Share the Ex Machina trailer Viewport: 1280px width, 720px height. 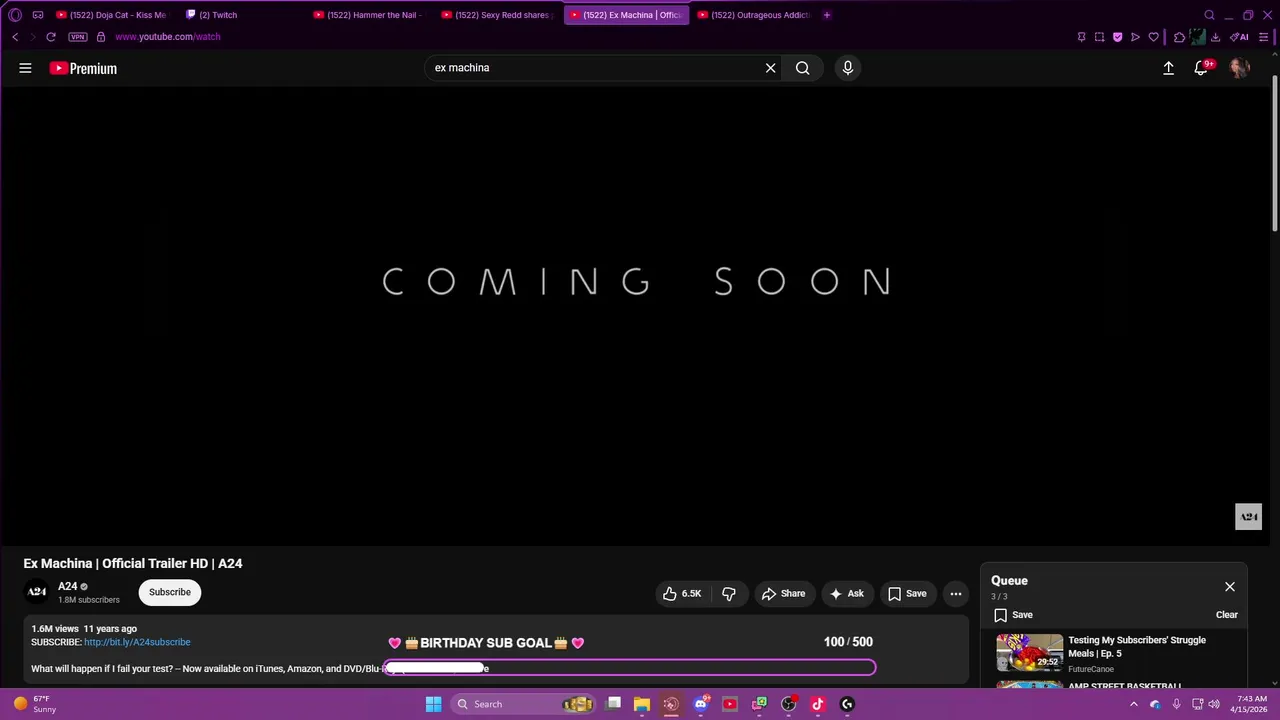tap(783, 593)
